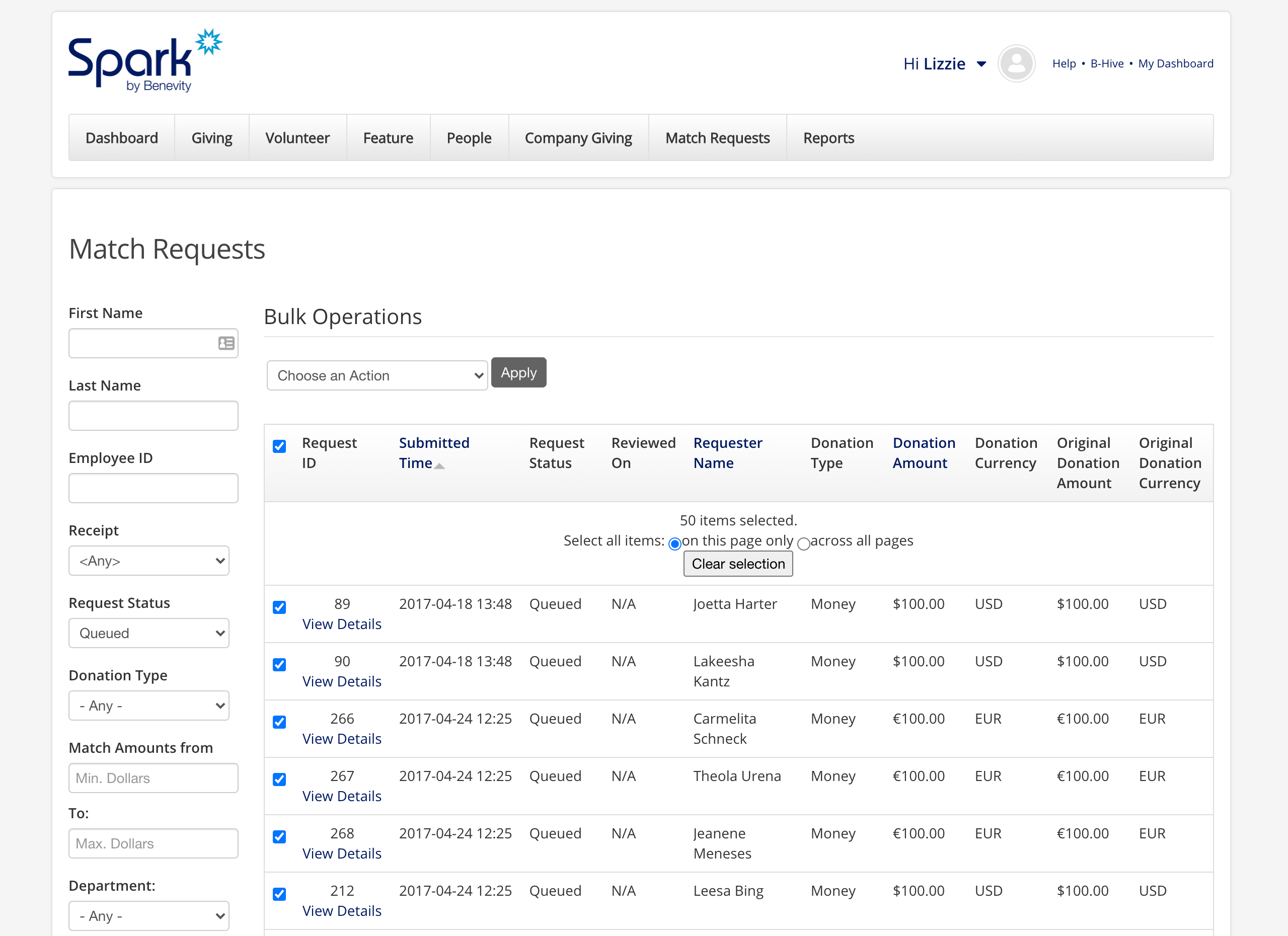Viewport: 1288px width, 936px height.
Task: Open the user avatar profile icon
Action: (1016, 63)
